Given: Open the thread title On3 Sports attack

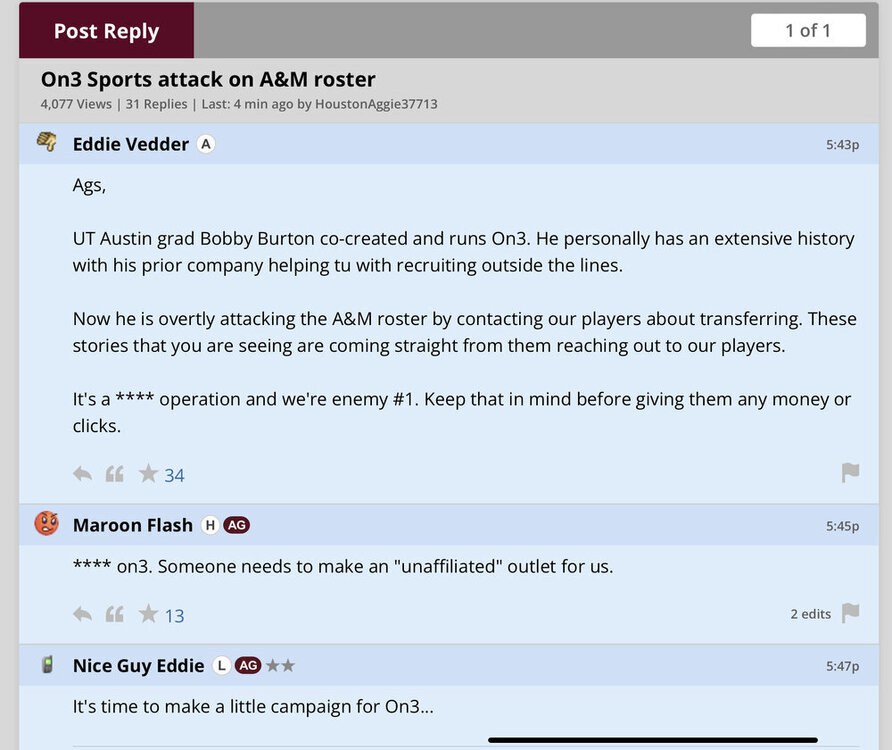Looking at the screenshot, I should click(208, 79).
